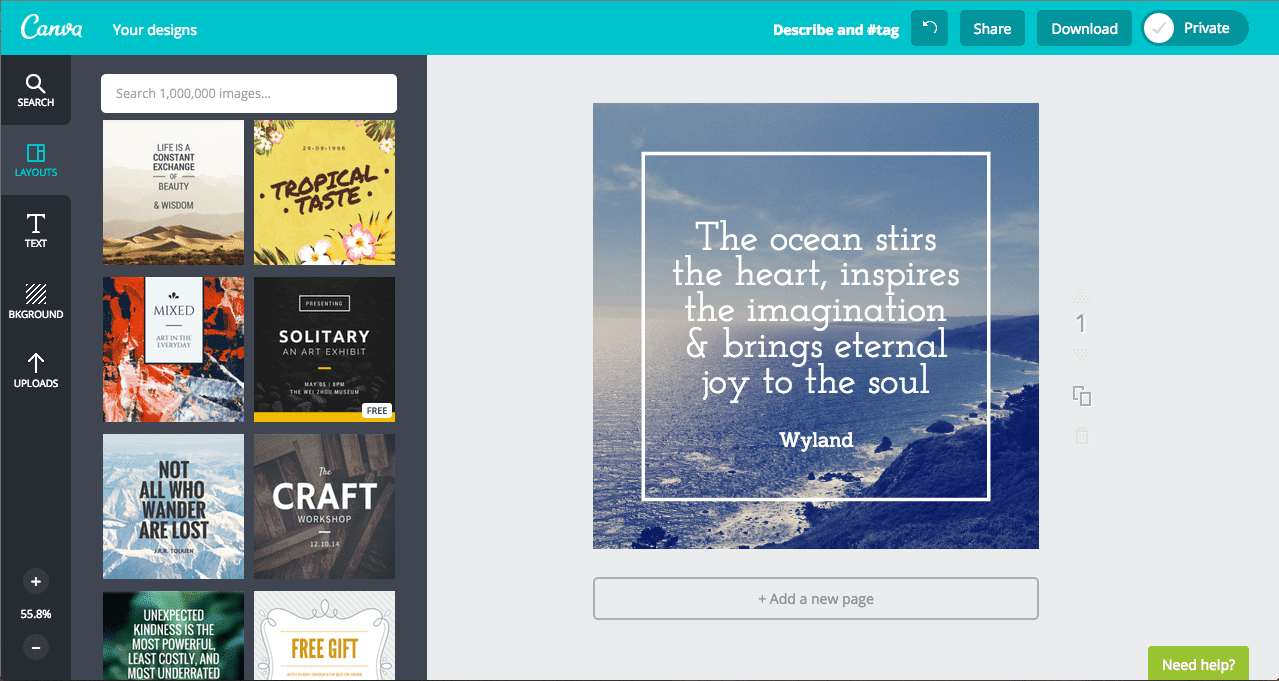Toggle the design from Private
This screenshot has width=1279, height=681.
pyautogui.click(x=1194, y=28)
